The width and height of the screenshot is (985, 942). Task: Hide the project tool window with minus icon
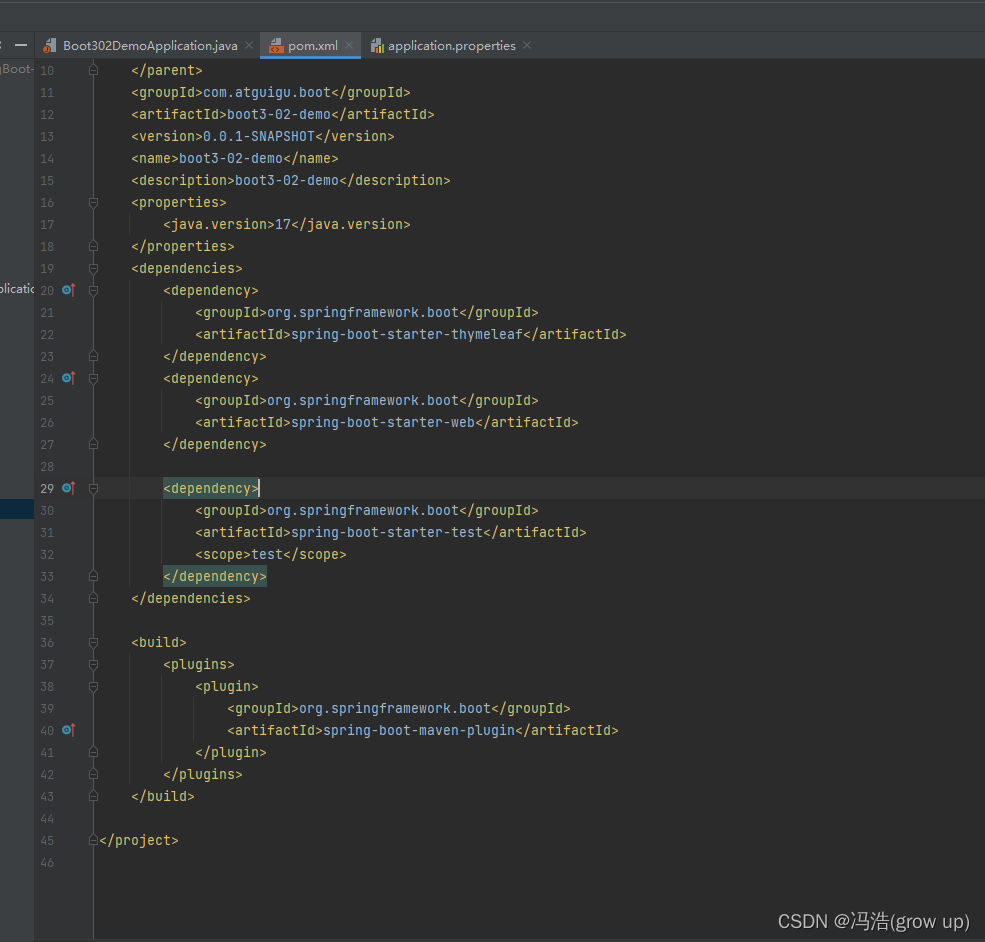point(21,45)
